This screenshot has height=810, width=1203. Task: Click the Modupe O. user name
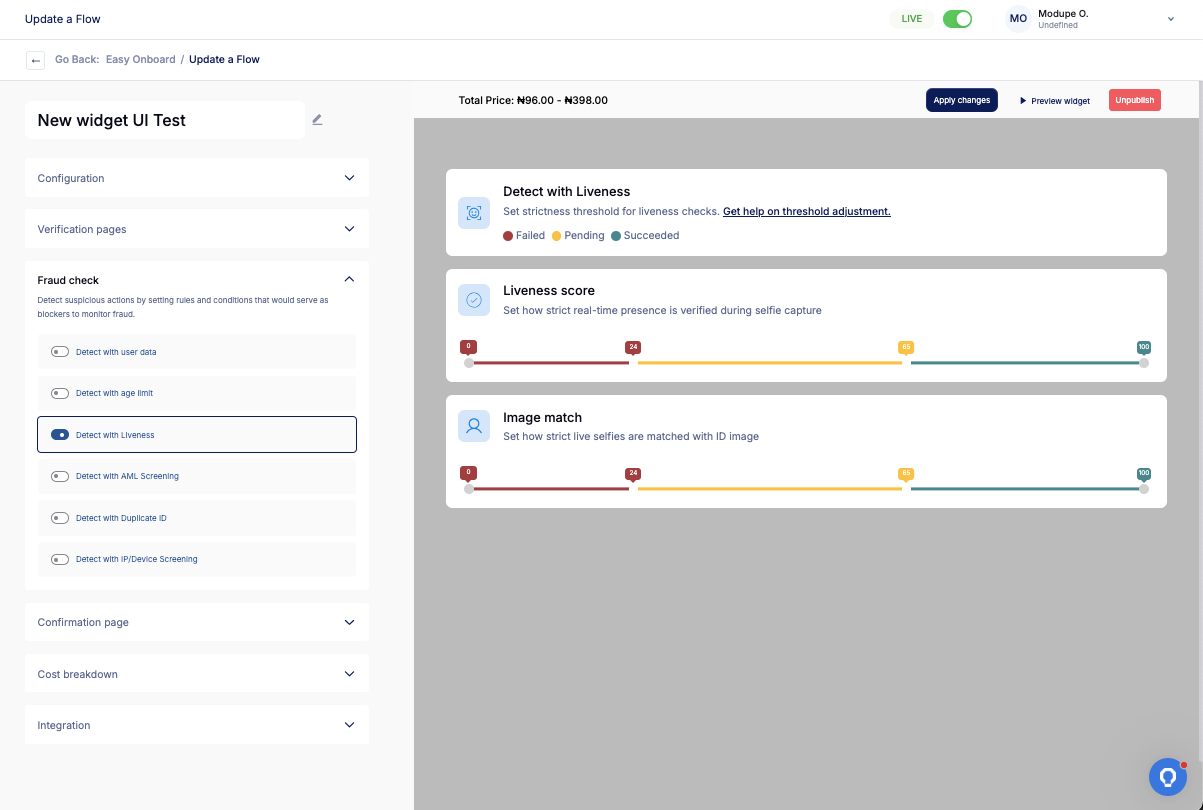coord(1063,14)
